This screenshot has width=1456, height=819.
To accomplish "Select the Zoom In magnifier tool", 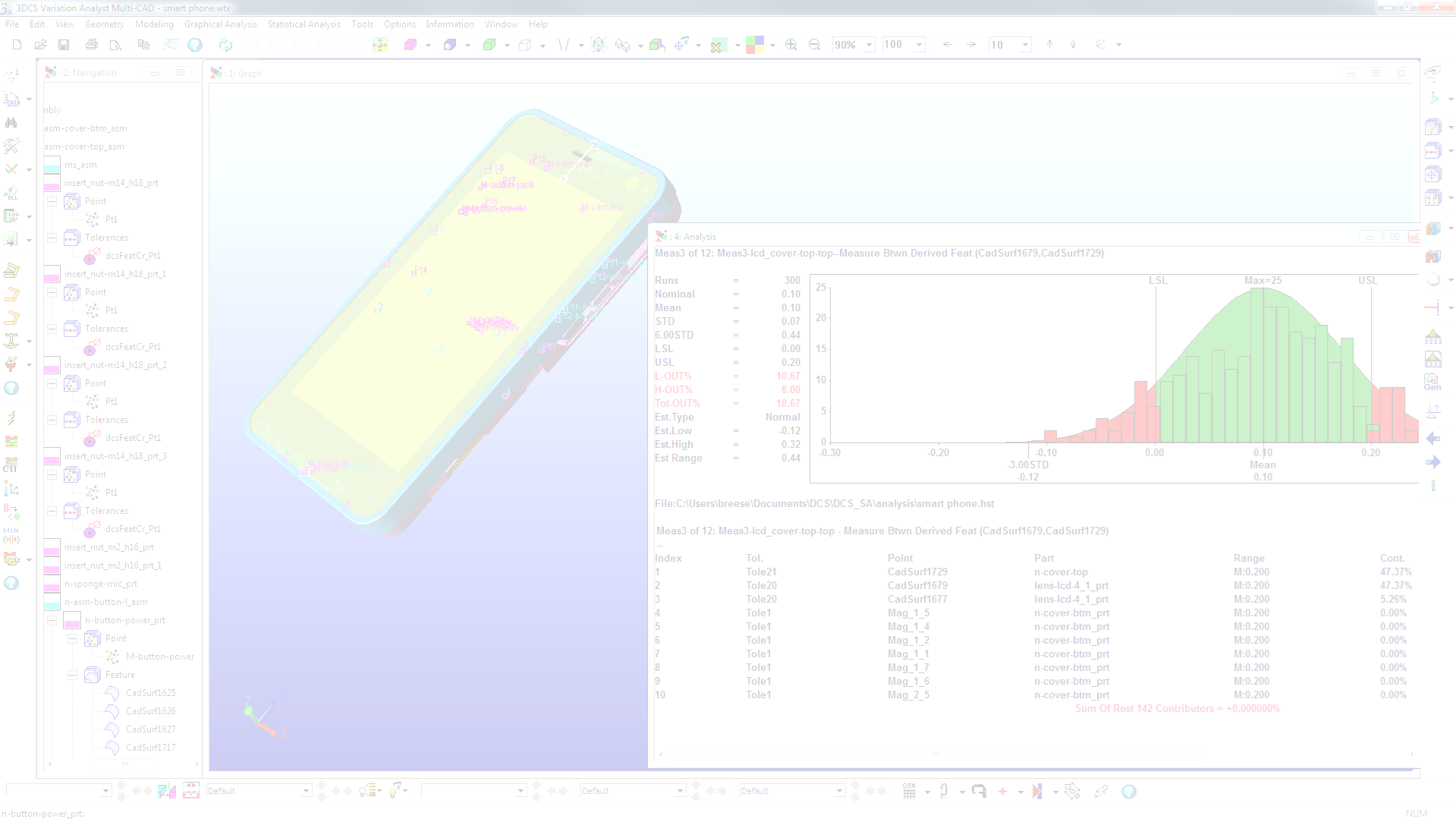I will pos(791,44).
